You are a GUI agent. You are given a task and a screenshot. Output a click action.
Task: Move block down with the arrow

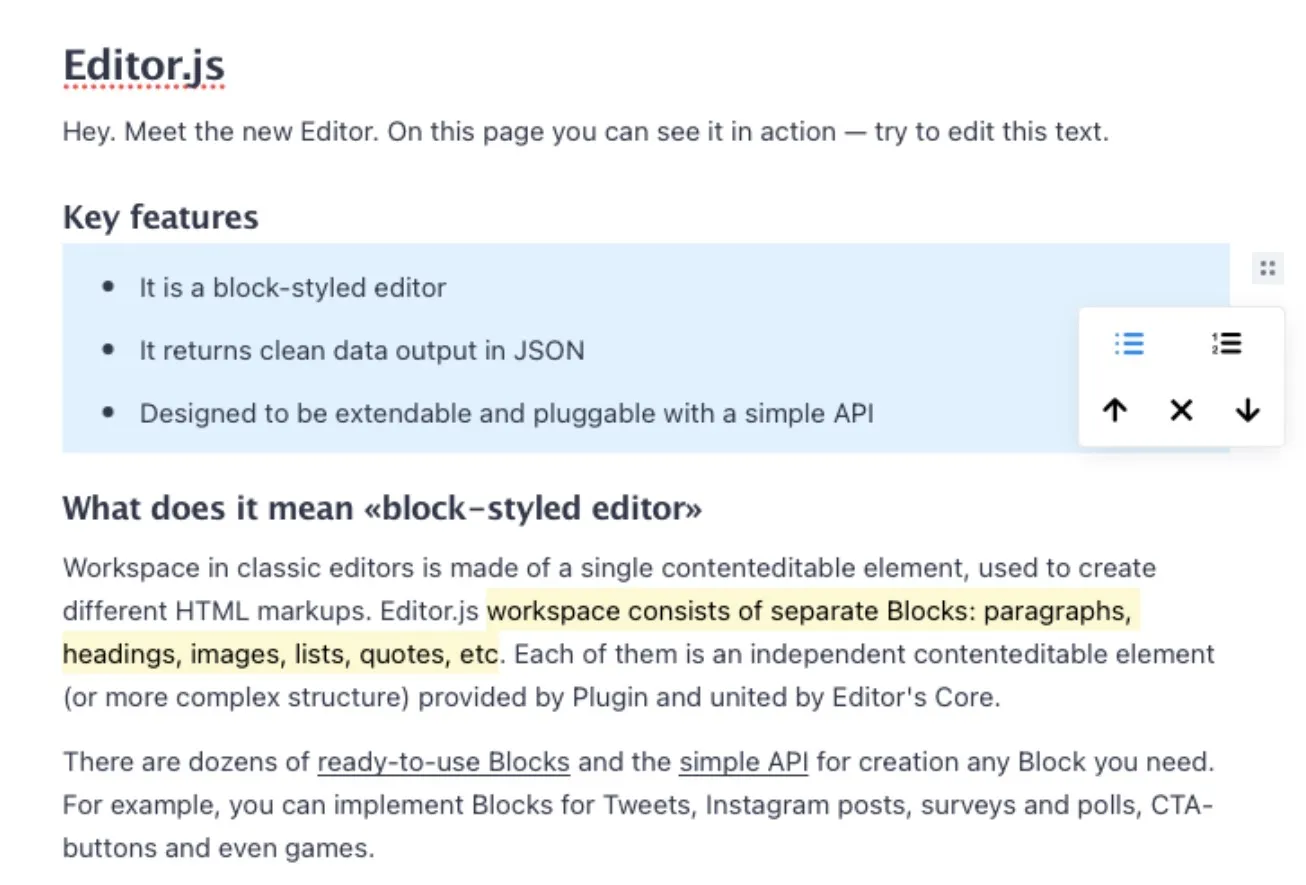click(1247, 410)
